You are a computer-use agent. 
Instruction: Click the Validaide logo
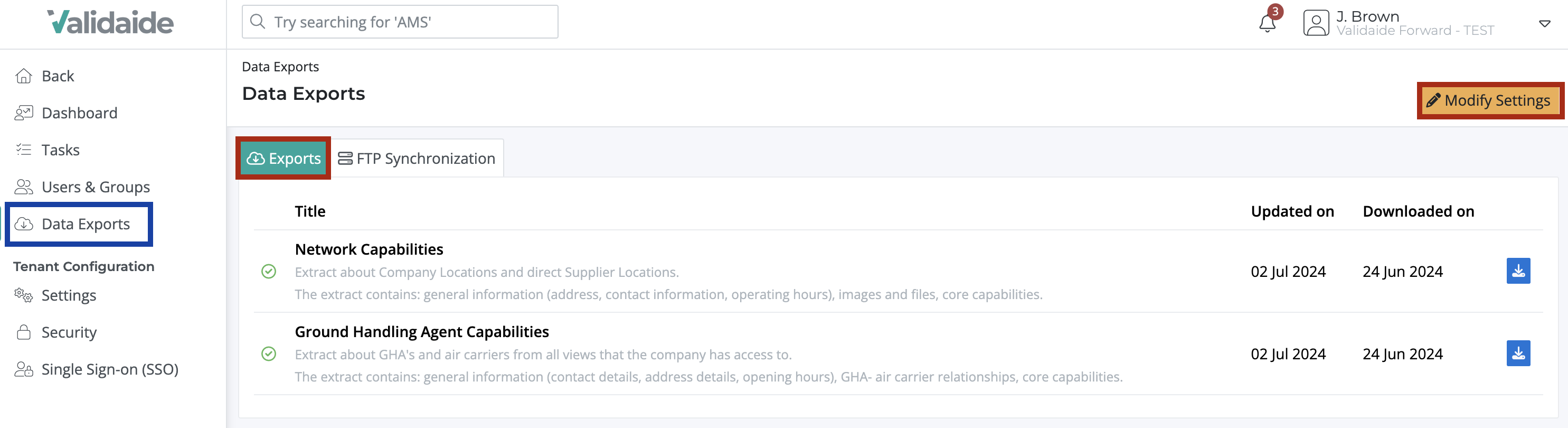click(x=111, y=22)
